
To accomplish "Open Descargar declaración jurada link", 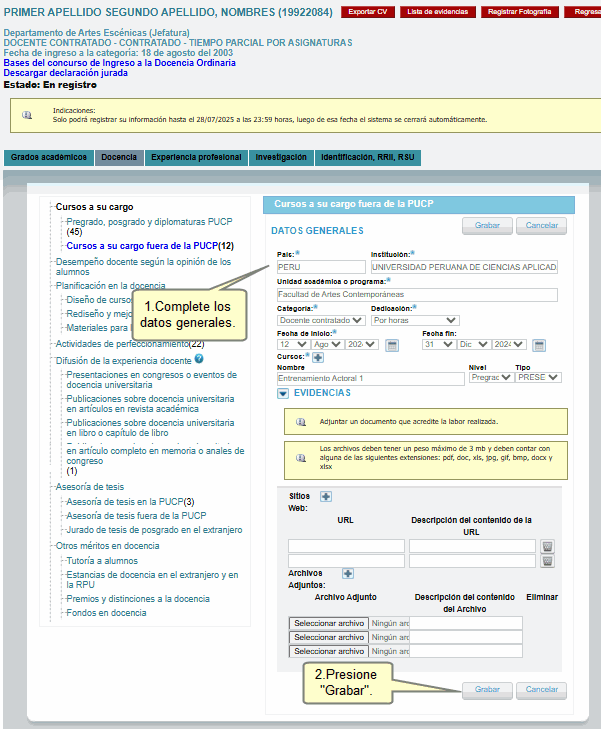I will (66, 73).
